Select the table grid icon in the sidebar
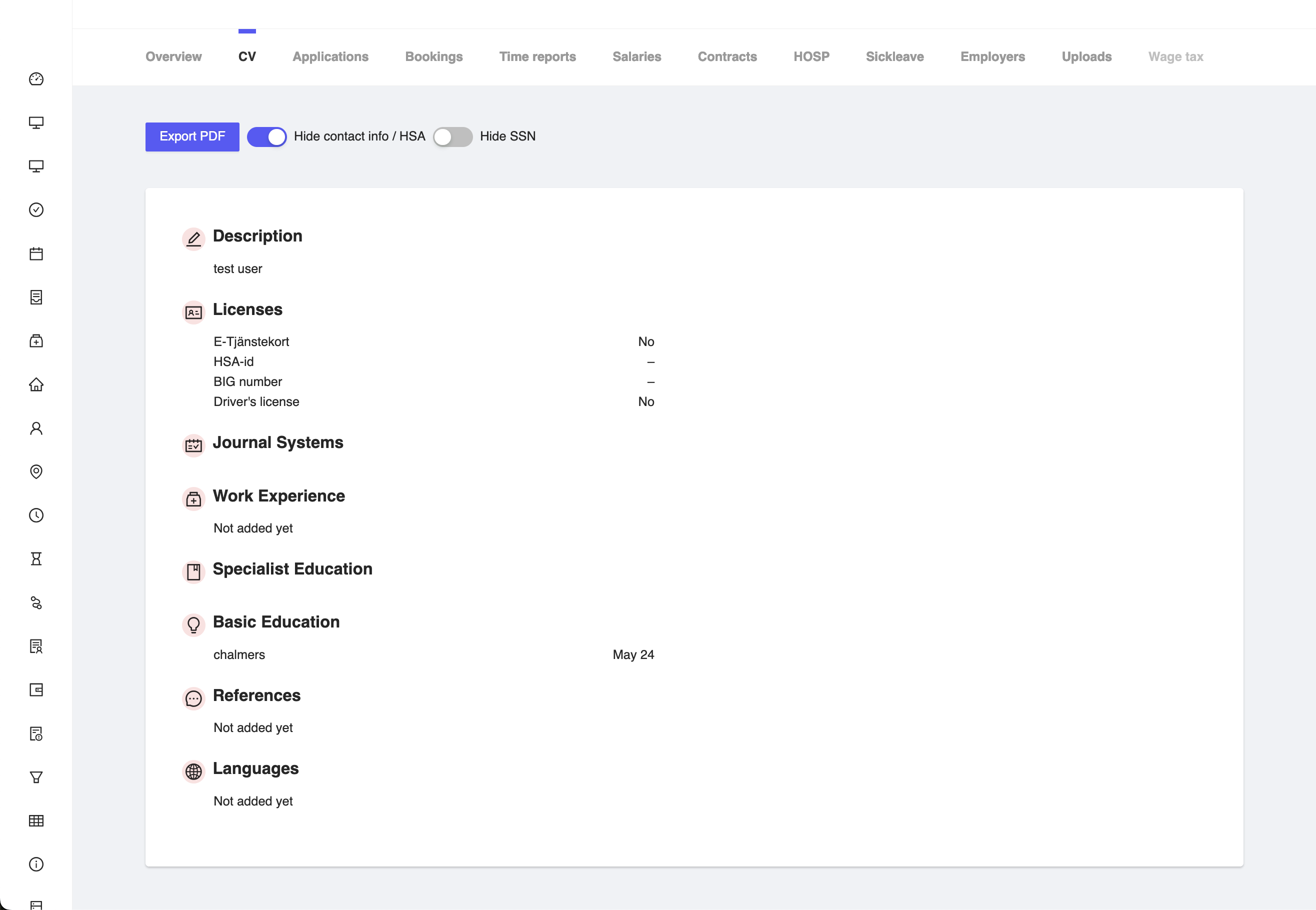The height and width of the screenshot is (910, 1316). pos(36,820)
